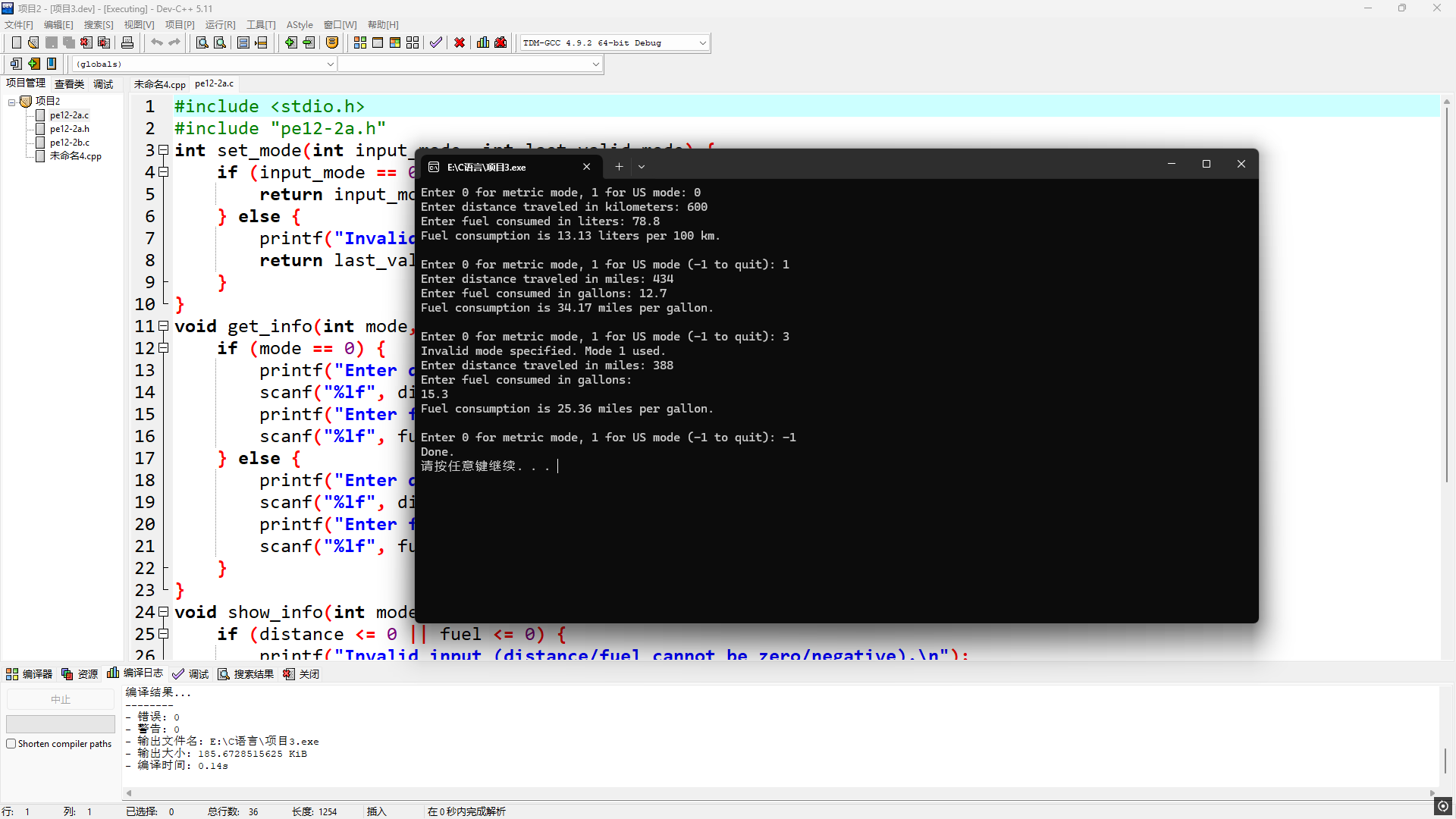Open the (globals) scope dropdown
This screenshot has width=1456, height=819.
330,64
